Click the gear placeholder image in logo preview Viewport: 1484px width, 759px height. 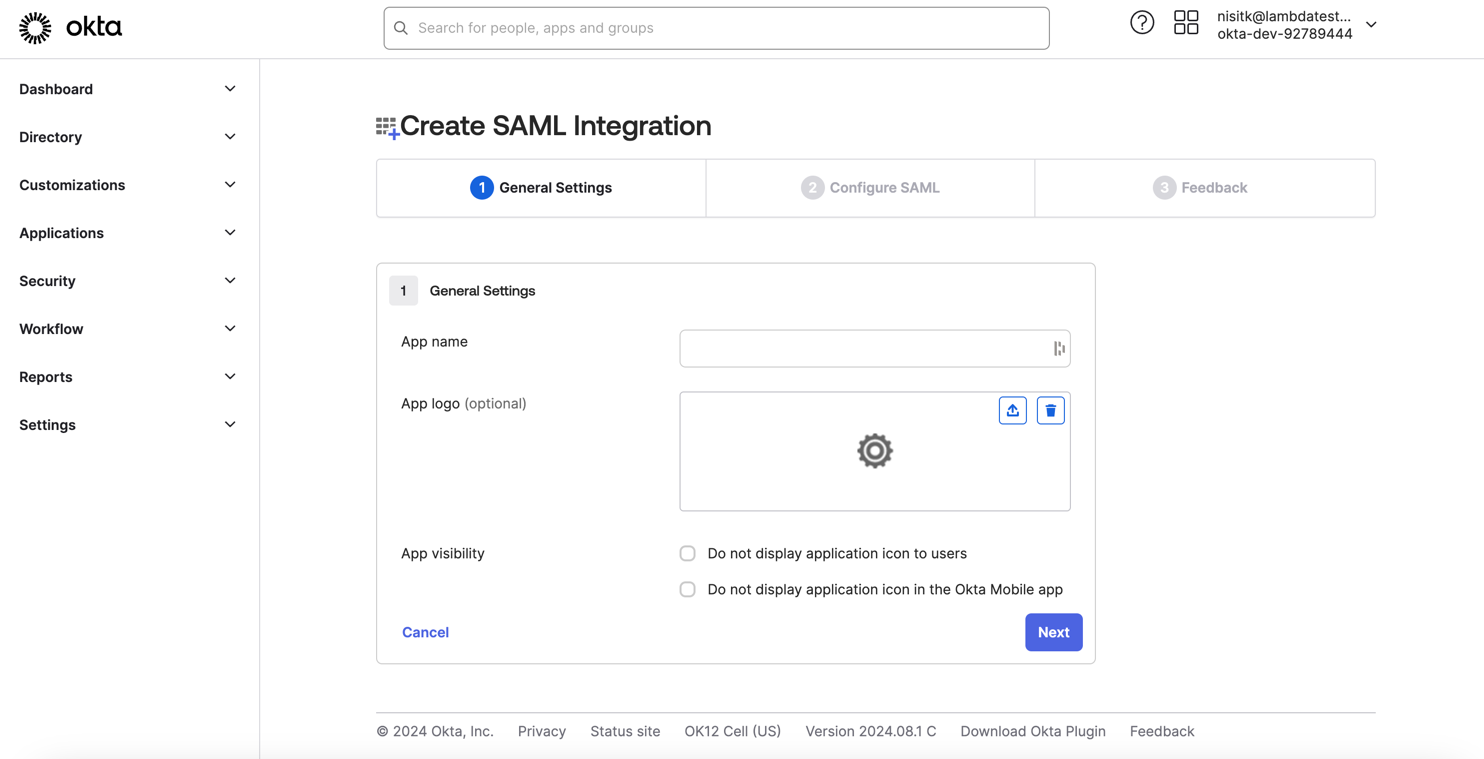874,450
